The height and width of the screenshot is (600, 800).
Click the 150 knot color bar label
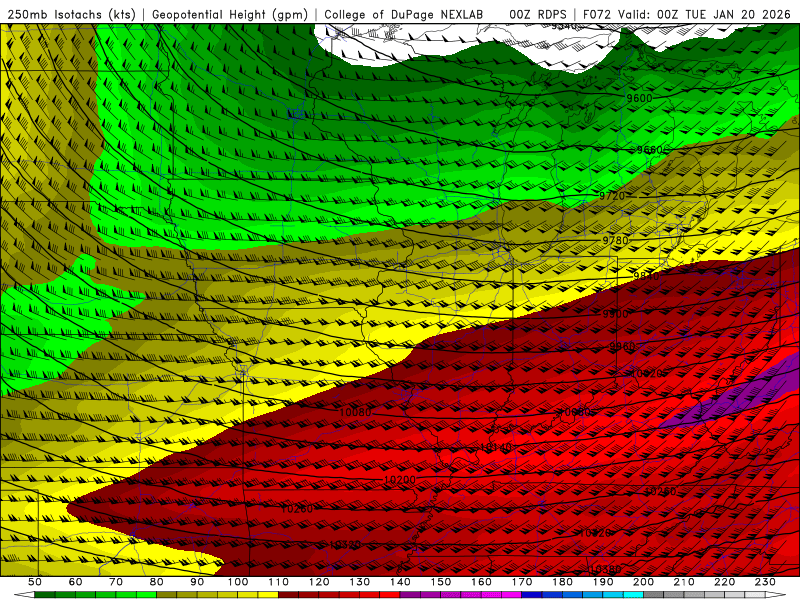pos(441,582)
